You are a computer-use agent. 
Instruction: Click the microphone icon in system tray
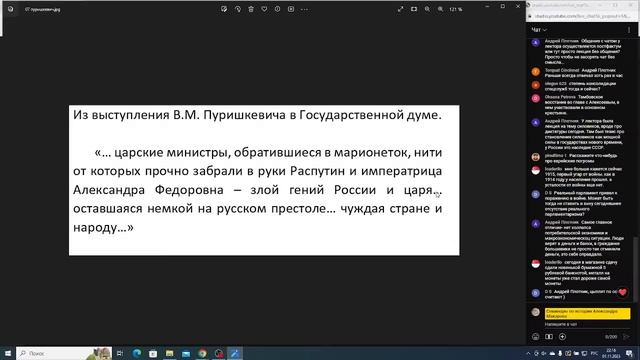click(x=560, y=353)
